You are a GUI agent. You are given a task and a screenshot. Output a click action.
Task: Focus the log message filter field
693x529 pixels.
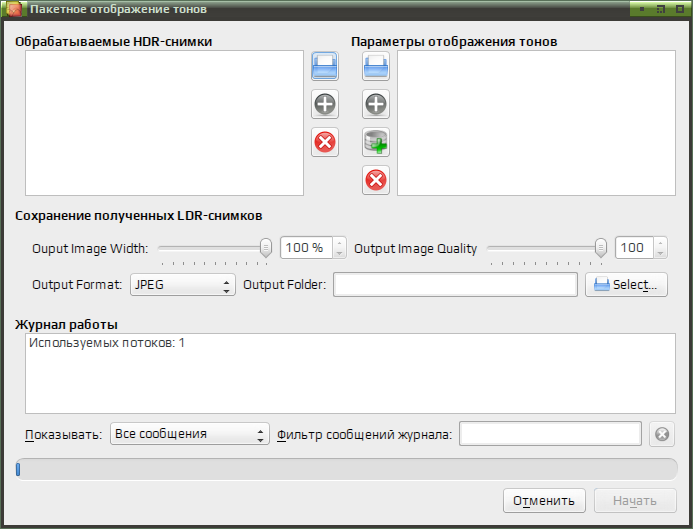pyautogui.click(x=550, y=434)
